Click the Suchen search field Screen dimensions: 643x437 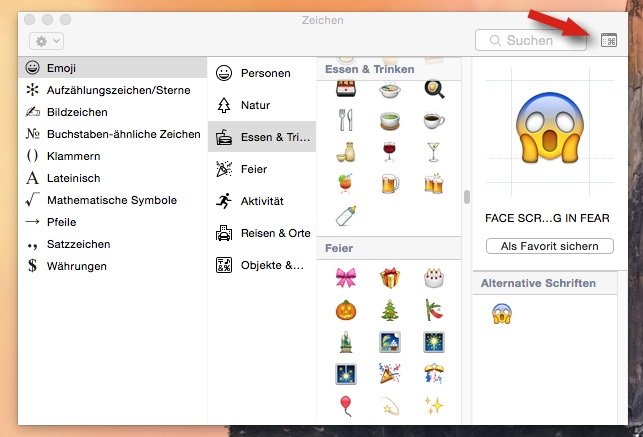pos(531,40)
